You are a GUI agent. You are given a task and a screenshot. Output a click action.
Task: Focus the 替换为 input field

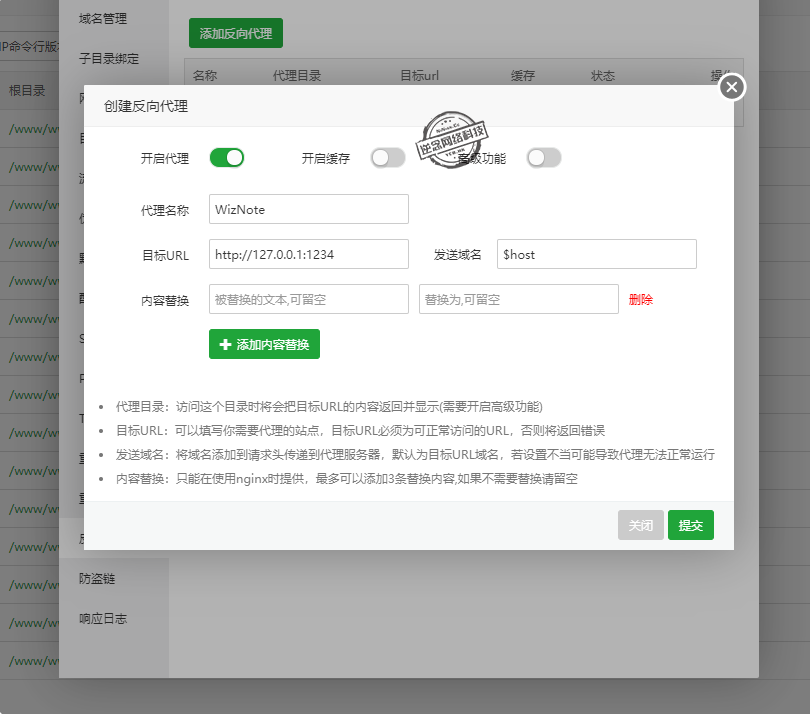point(519,299)
